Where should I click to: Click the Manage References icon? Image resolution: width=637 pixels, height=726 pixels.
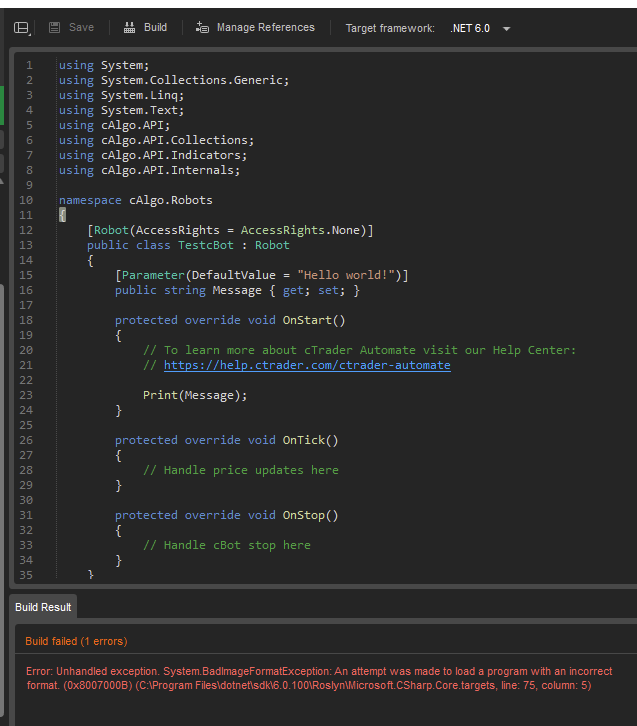tap(202, 28)
